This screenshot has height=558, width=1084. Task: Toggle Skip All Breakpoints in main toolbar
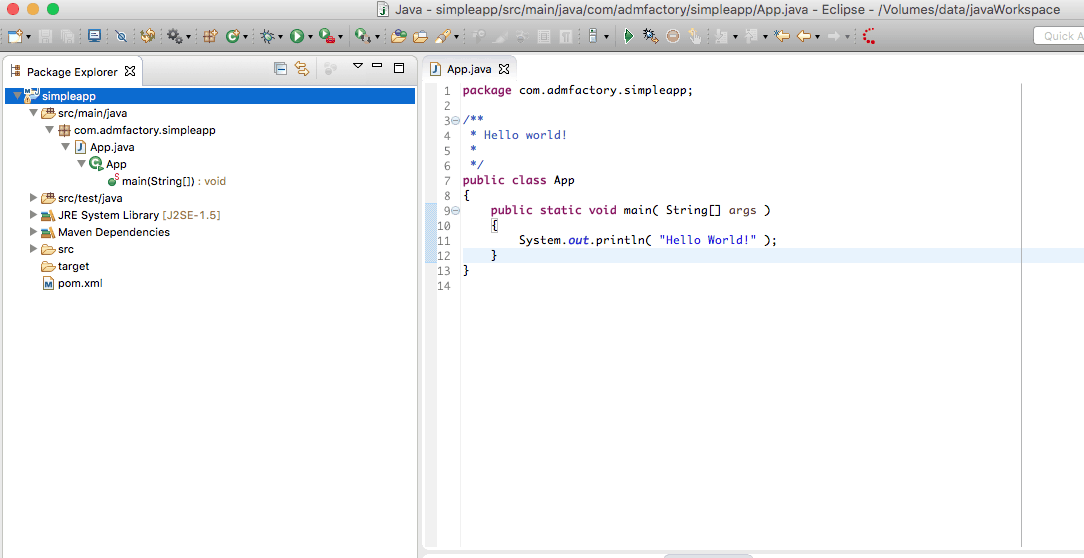click(x=121, y=36)
